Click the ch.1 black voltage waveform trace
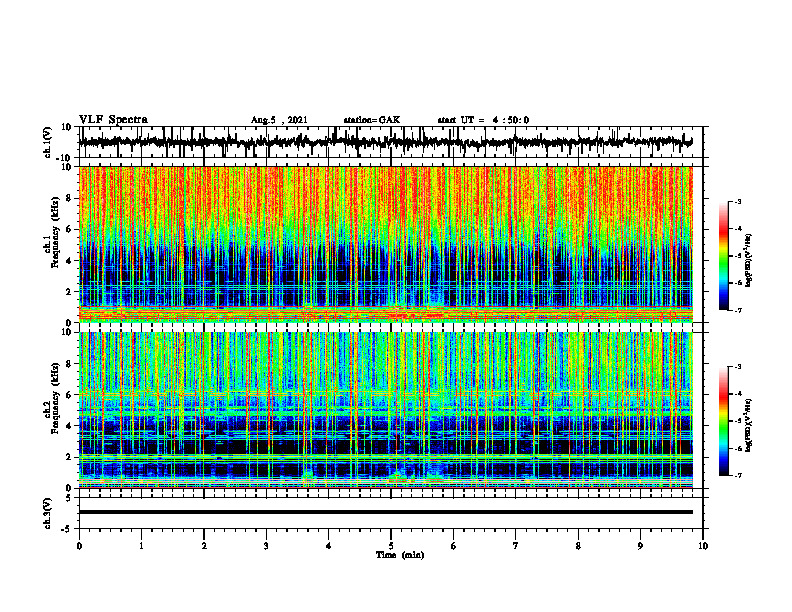 [385, 142]
